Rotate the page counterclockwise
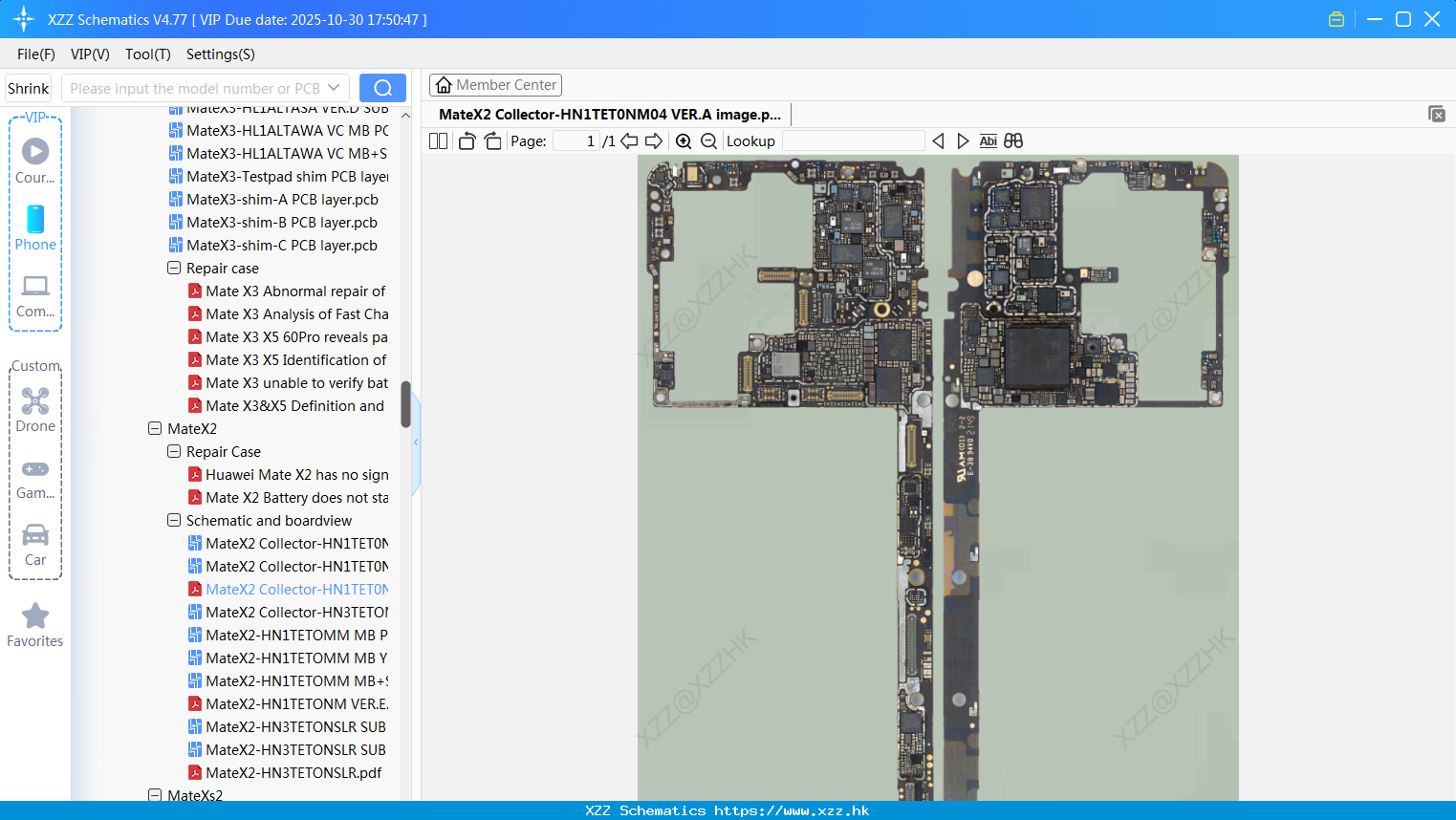The image size is (1456, 820). [x=467, y=141]
